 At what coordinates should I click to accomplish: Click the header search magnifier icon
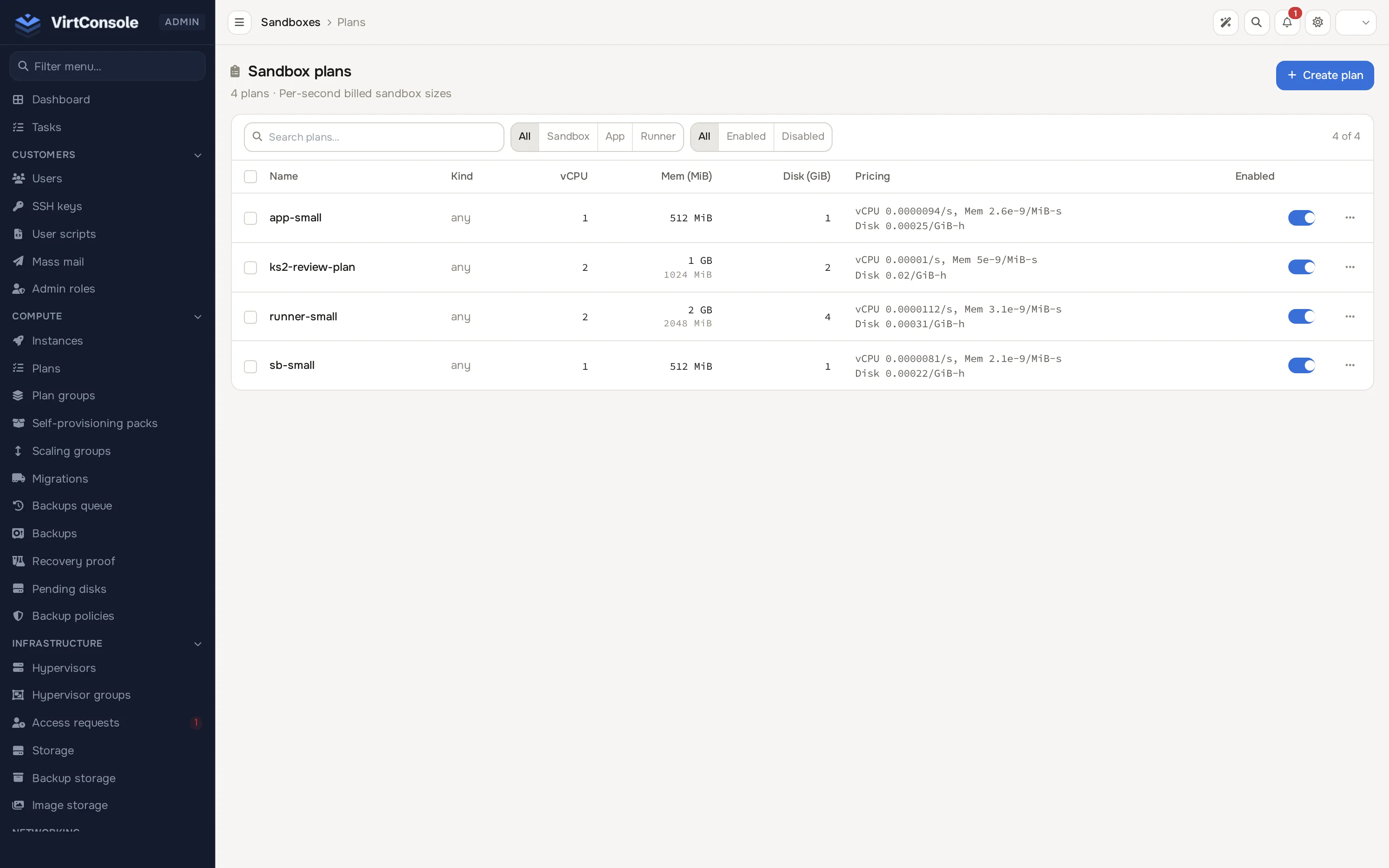[1257, 23]
